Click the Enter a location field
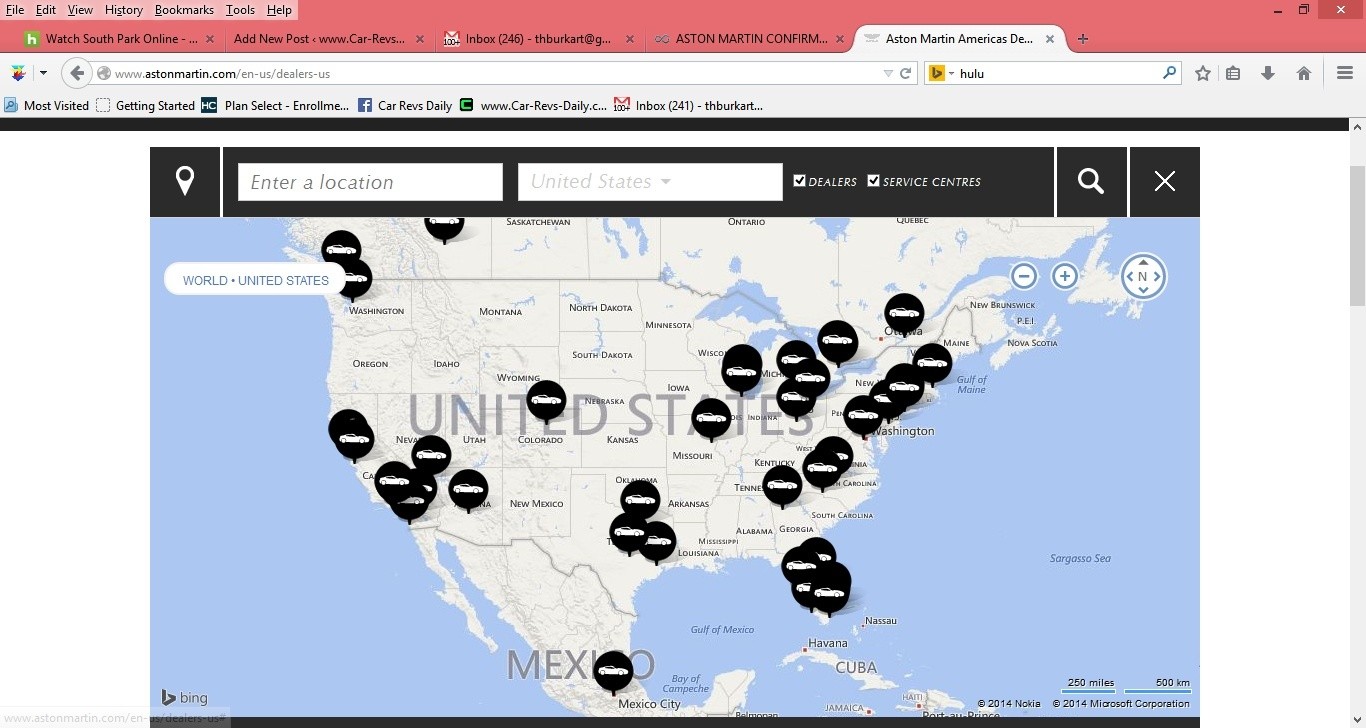The image size is (1366, 728). (370, 182)
